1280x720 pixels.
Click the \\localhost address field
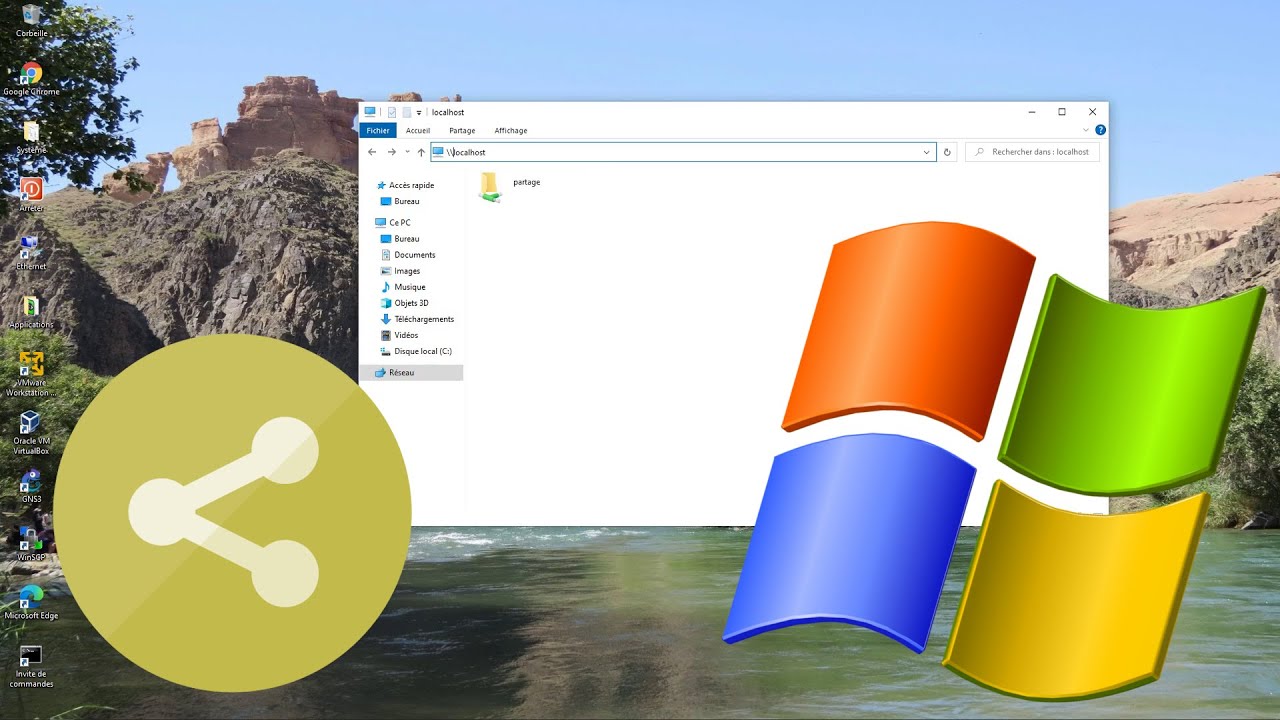coord(683,152)
